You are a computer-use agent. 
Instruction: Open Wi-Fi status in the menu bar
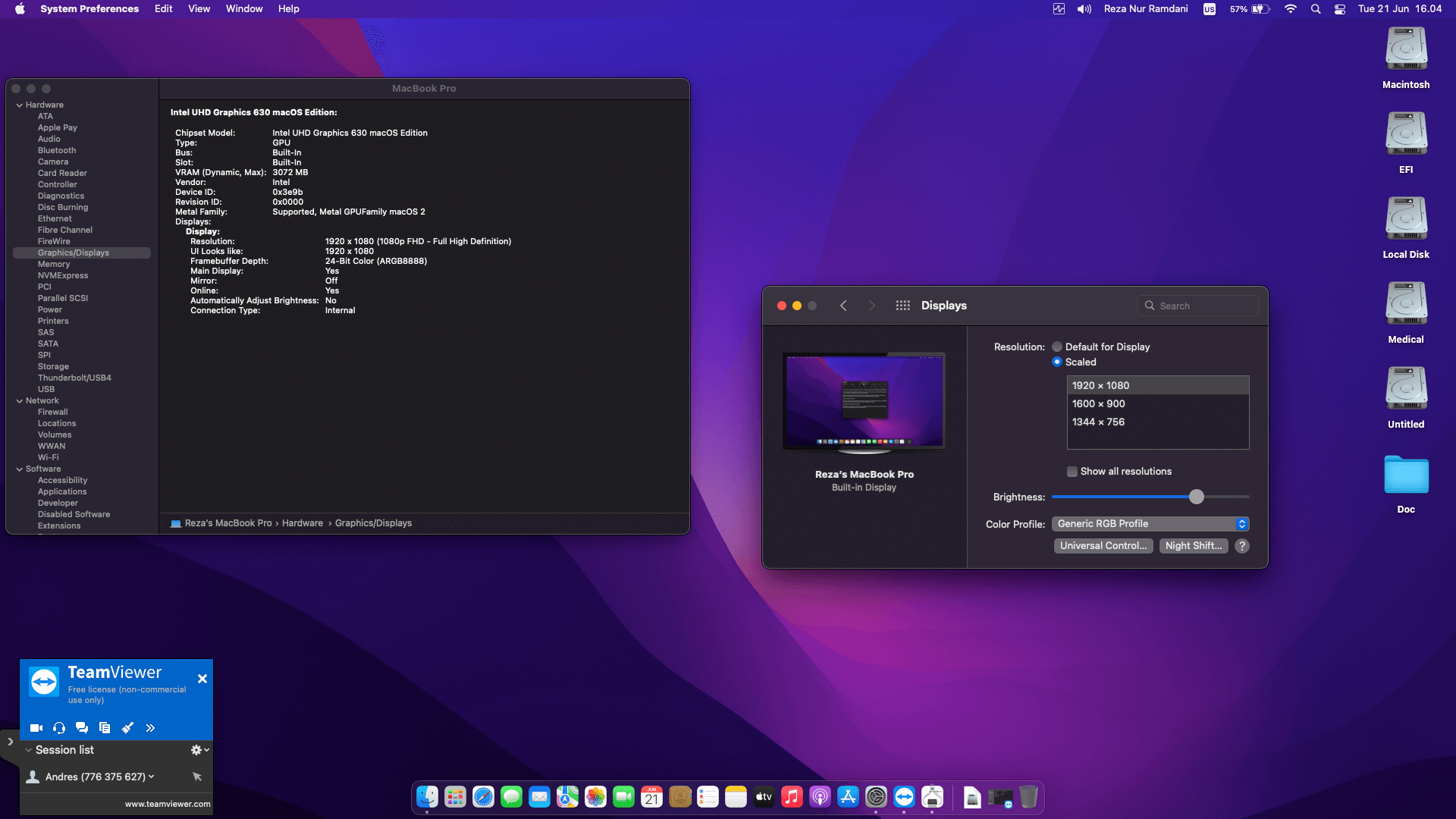(1290, 9)
